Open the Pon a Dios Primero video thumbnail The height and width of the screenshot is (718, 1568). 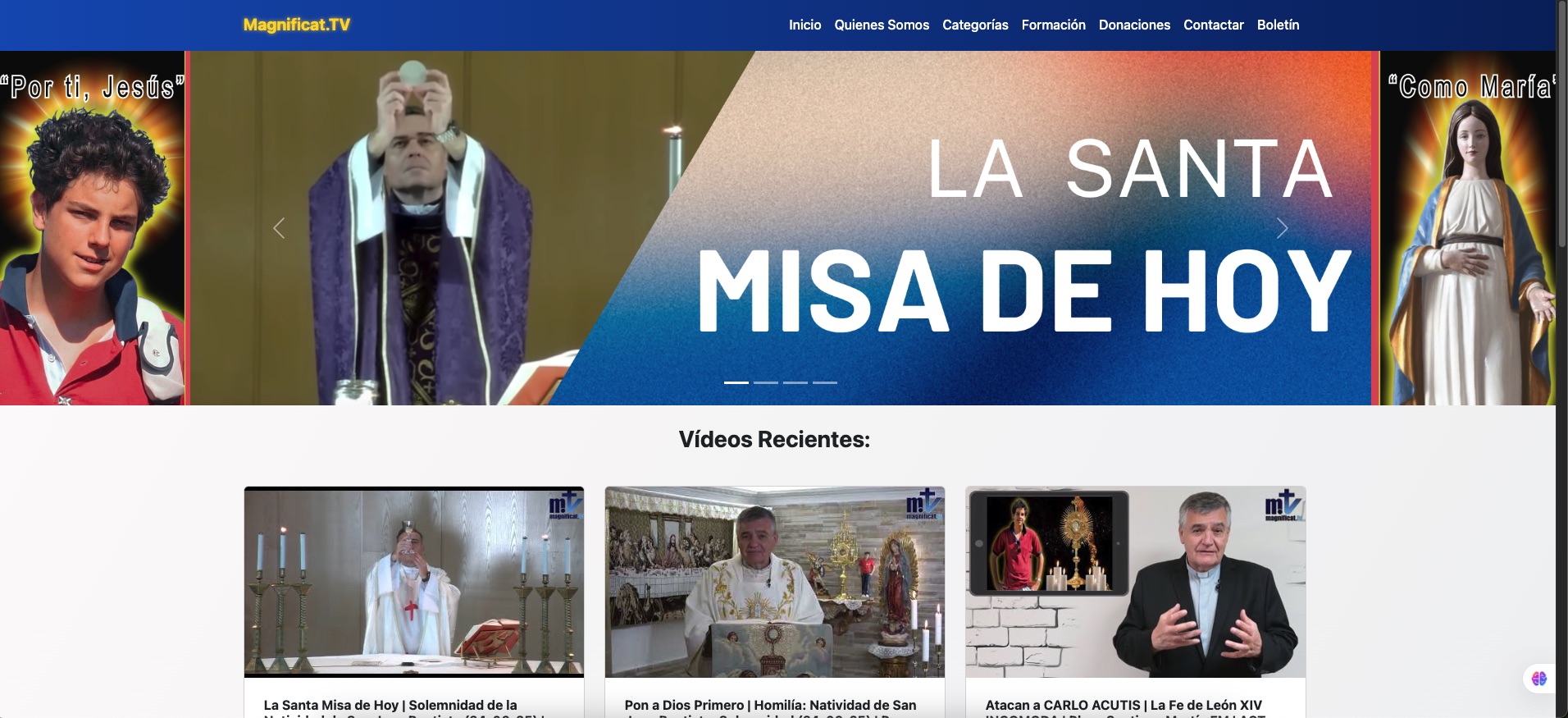(775, 582)
